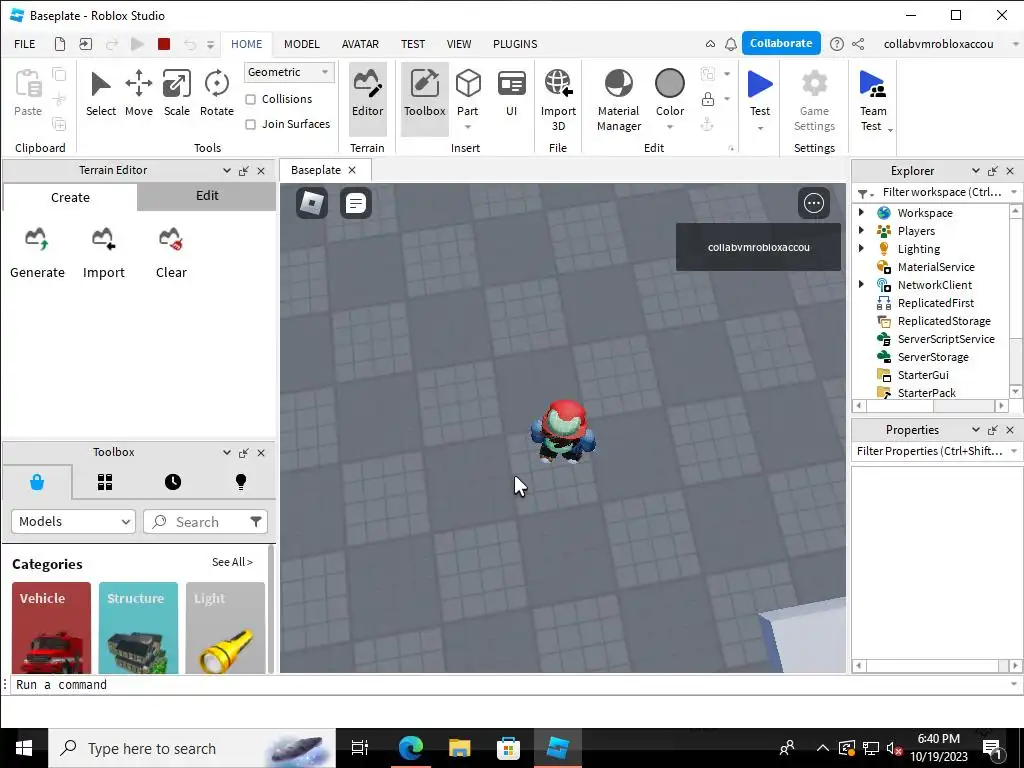Start the Test play button
1024x768 pixels.
760,85
